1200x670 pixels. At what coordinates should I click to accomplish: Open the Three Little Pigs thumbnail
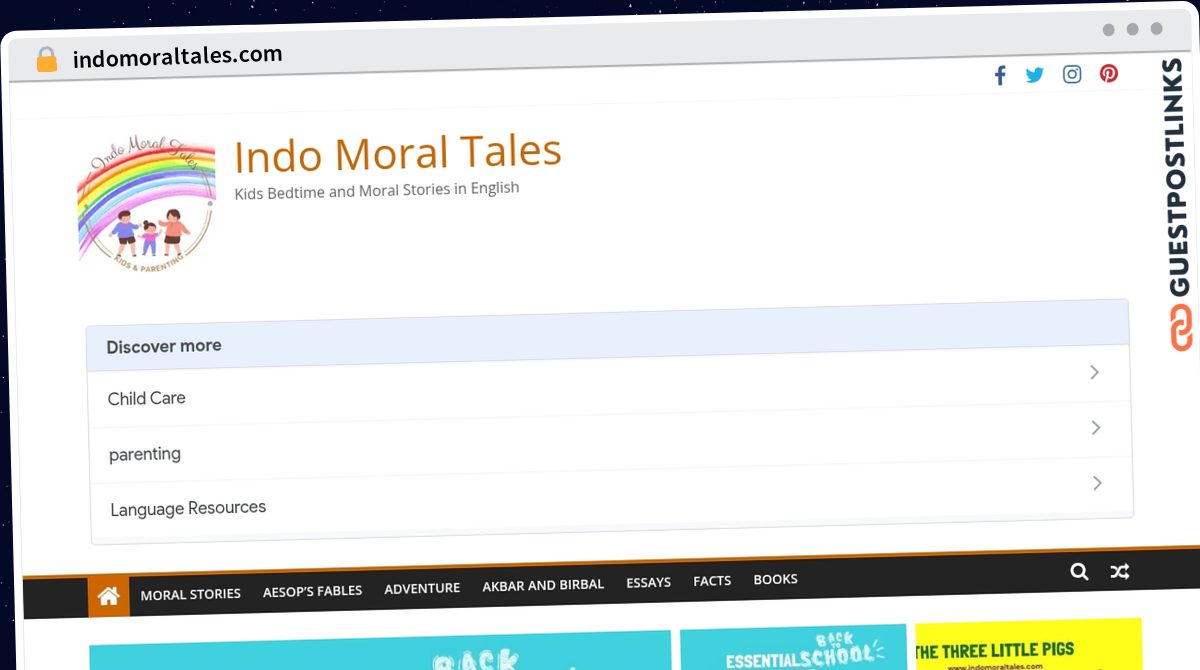(x=1028, y=646)
